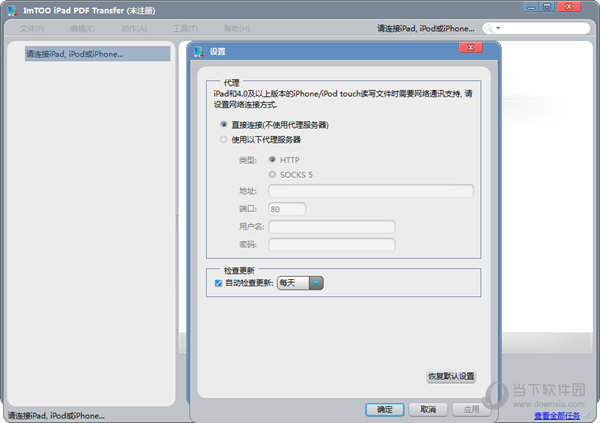600x423 pixels.
Task: Select direct connection radio button
Action: (x=223, y=124)
